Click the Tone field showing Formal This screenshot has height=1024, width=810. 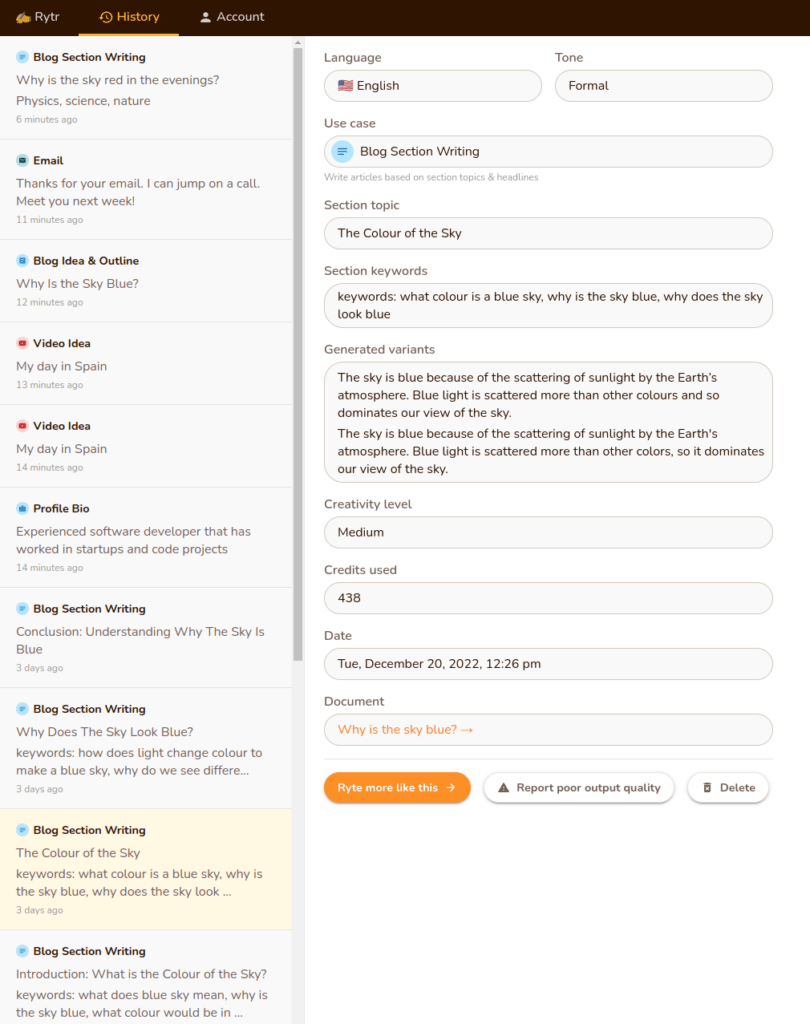coord(664,86)
